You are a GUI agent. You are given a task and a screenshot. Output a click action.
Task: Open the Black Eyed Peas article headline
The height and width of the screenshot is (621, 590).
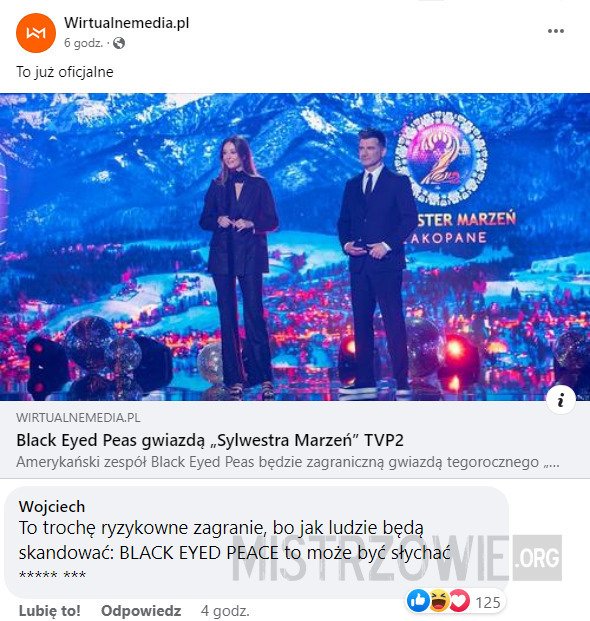210,440
